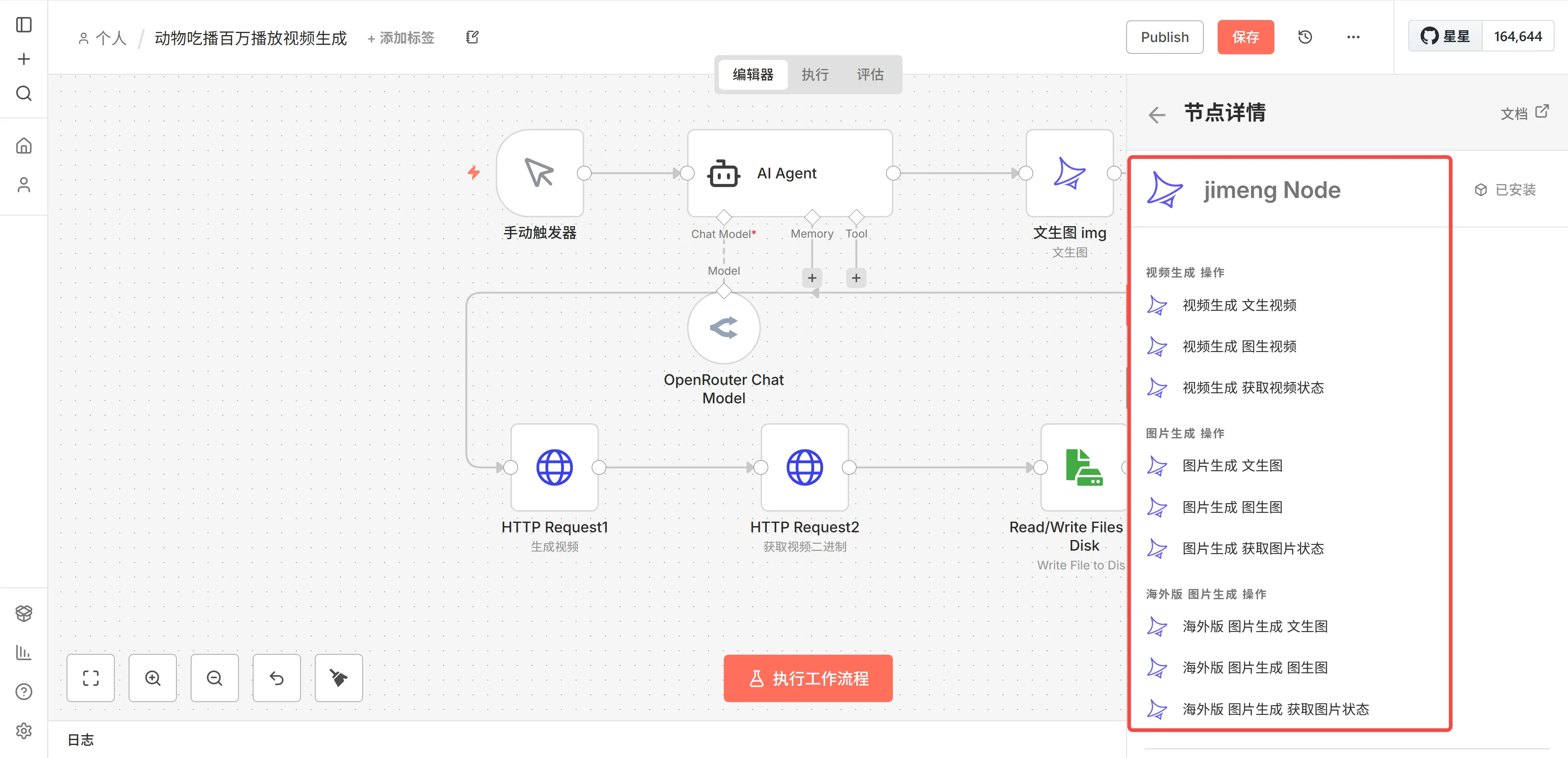Toggle the left sidebar panel icon

tap(24, 25)
